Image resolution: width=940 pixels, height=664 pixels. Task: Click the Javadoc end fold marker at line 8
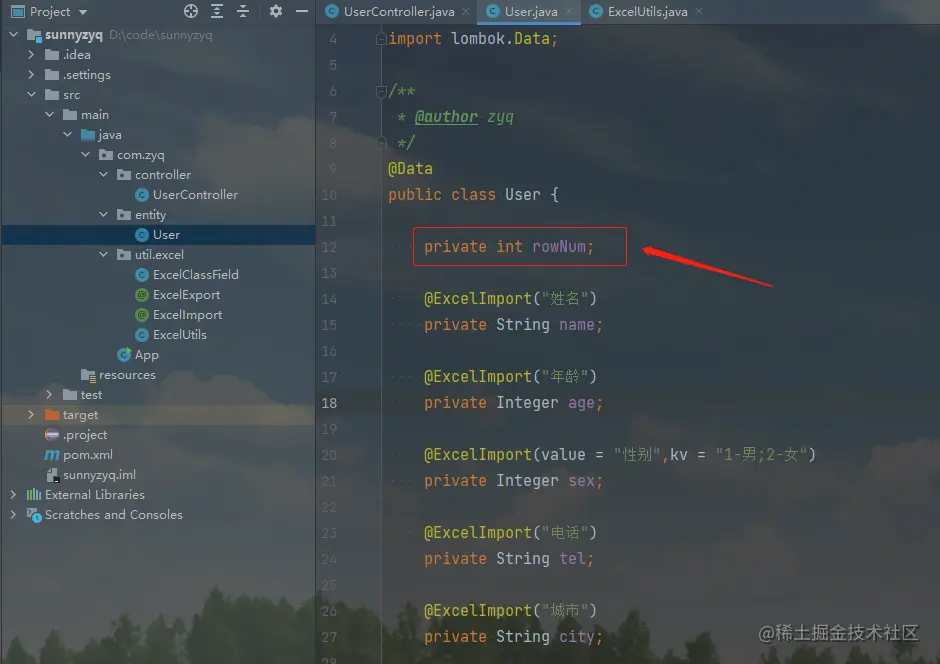coord(381,143)
